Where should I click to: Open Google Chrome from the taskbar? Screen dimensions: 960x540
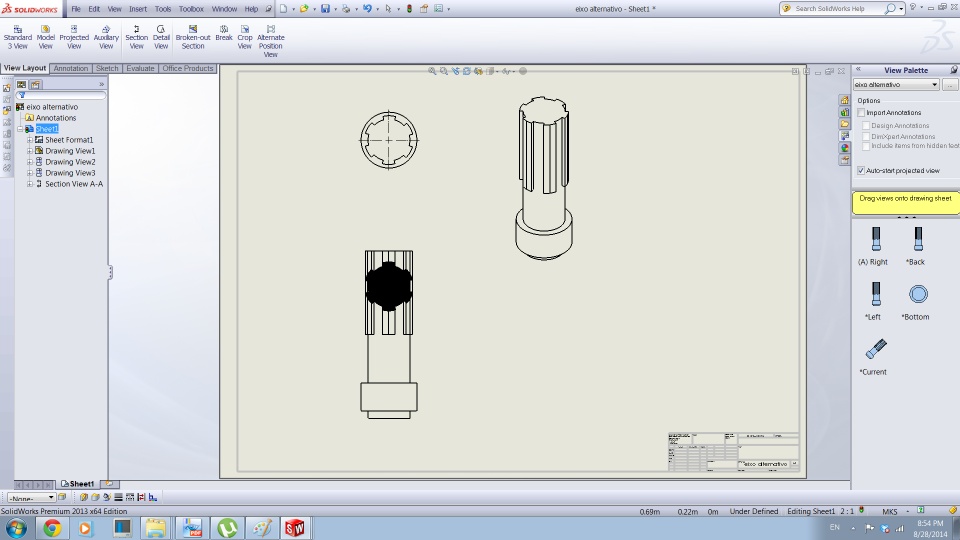(52, 528)
